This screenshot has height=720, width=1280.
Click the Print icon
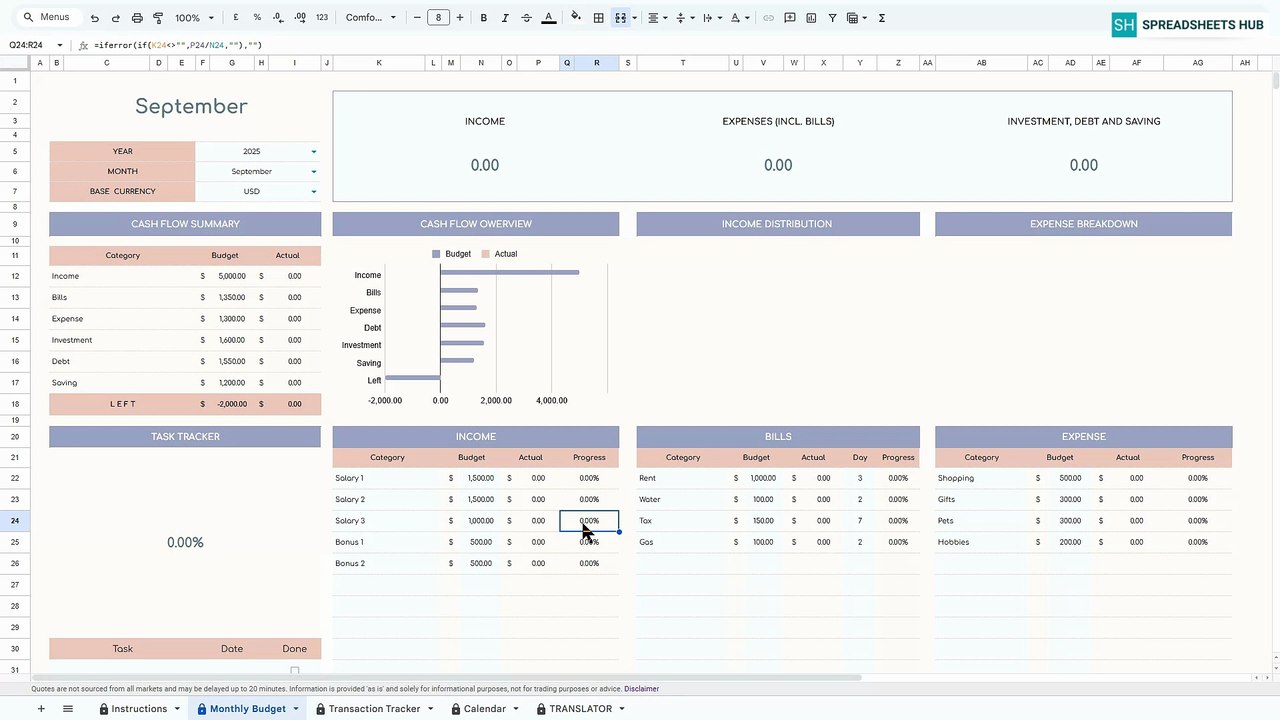137,18
